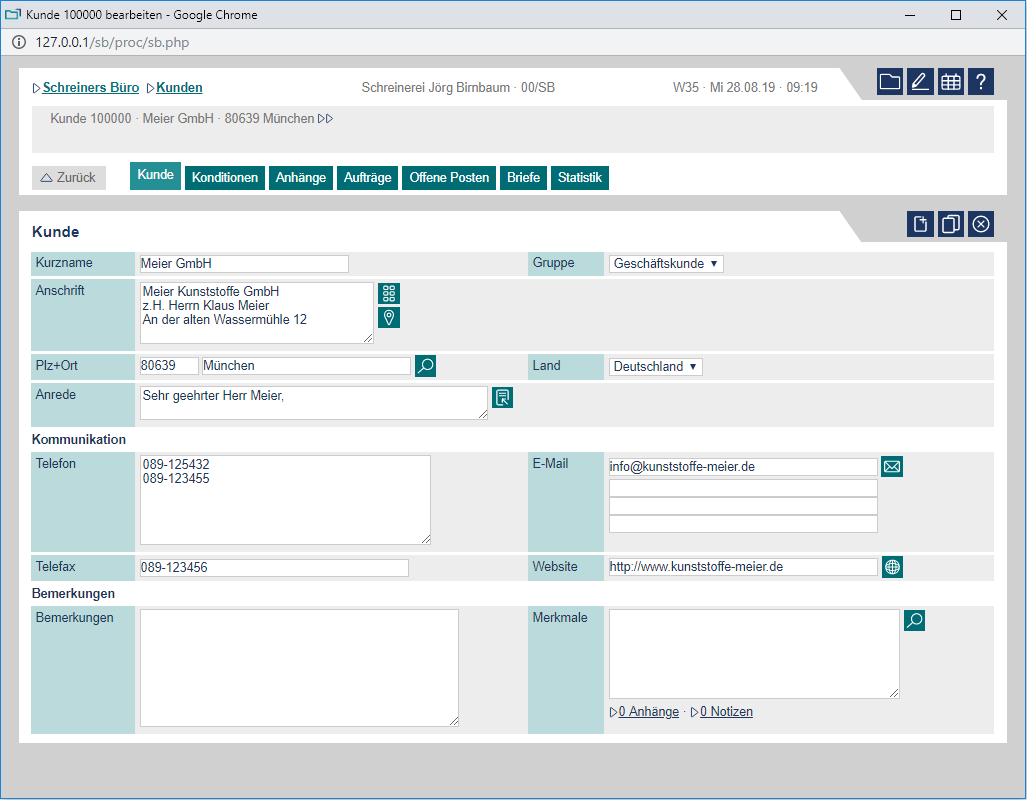The height and width of the screenshot is (800, 1027).
Task: Open the Land dropdown showing Deutschland
Action: click(655, 367)
